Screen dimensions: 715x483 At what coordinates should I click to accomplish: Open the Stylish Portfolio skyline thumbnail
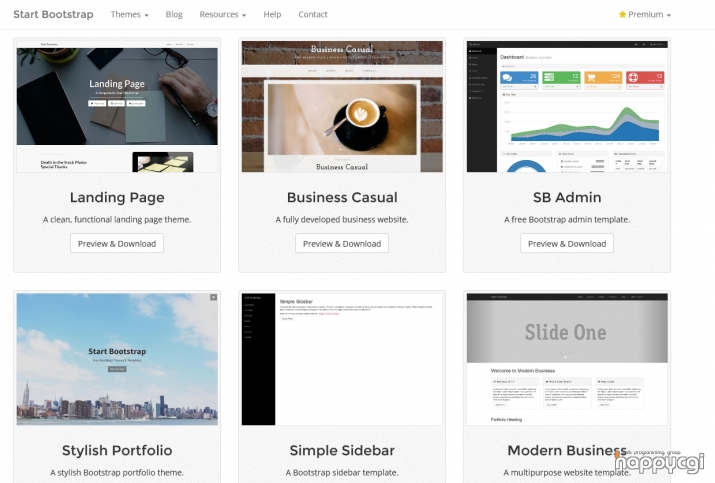(x=117, y=359)
